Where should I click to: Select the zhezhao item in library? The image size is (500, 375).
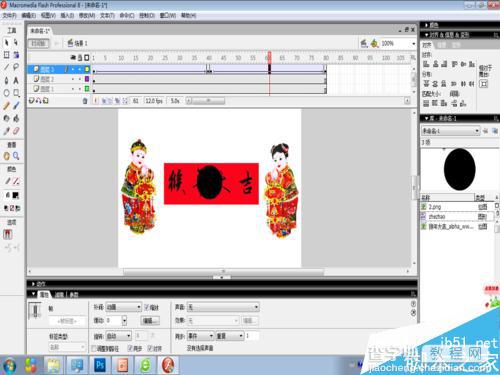(456, 217)
